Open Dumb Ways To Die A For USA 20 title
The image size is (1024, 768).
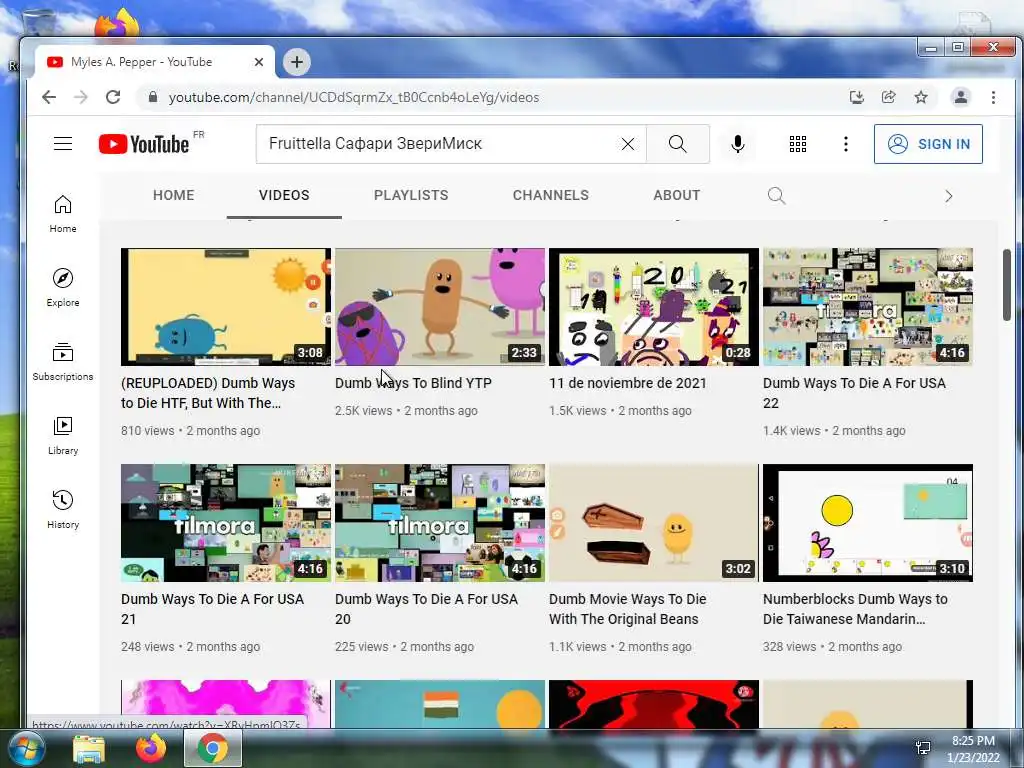coord(426,609)
